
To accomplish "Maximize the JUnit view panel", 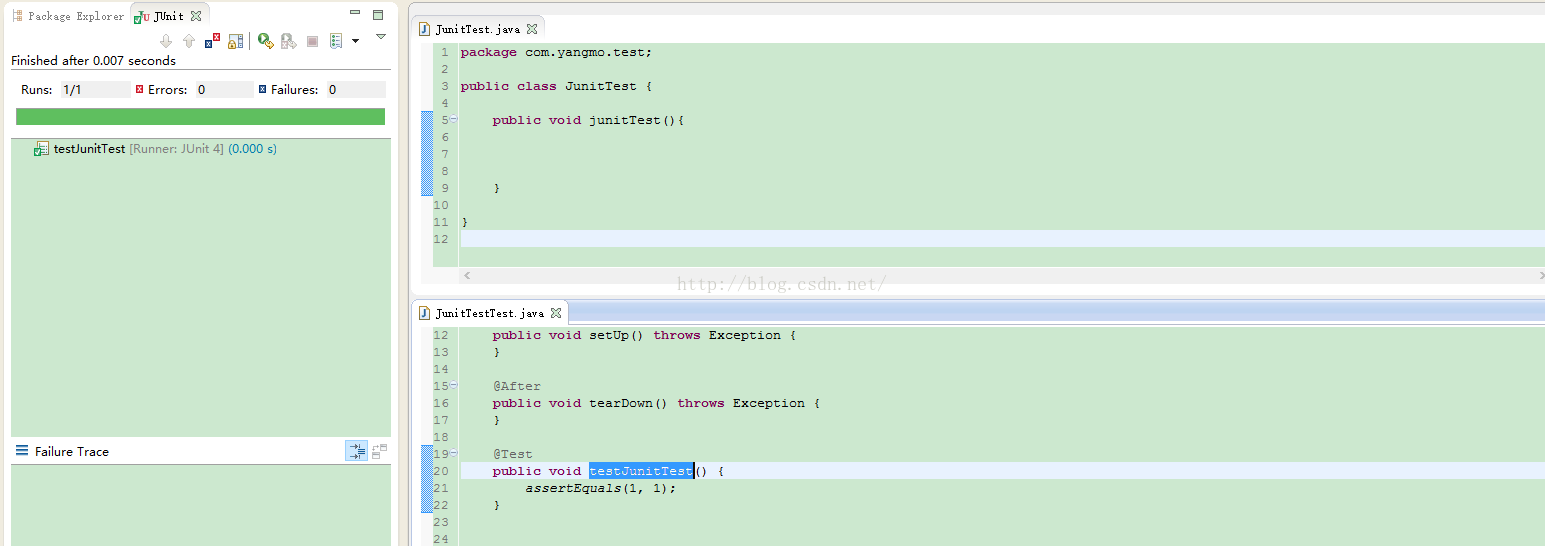I will 378,15.
